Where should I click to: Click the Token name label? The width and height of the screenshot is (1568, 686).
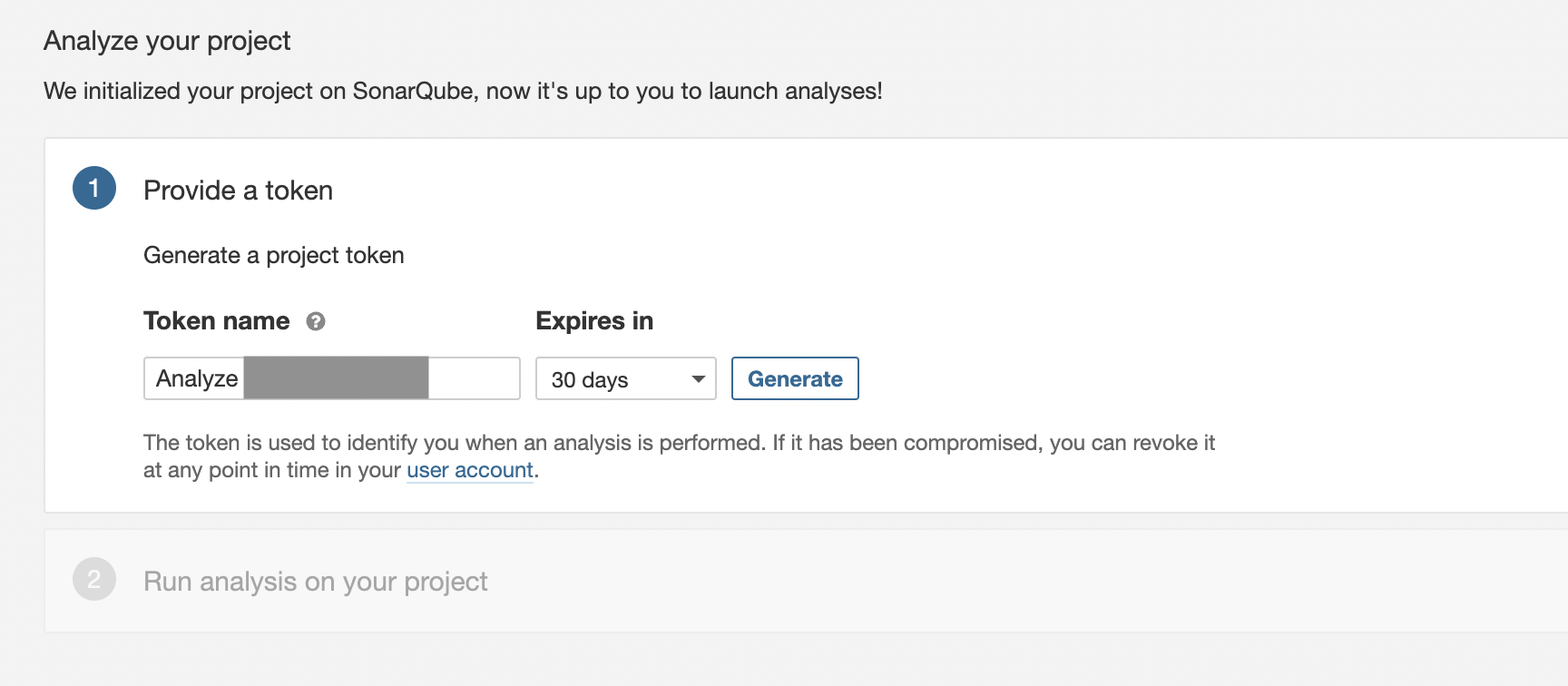point(216,321)
